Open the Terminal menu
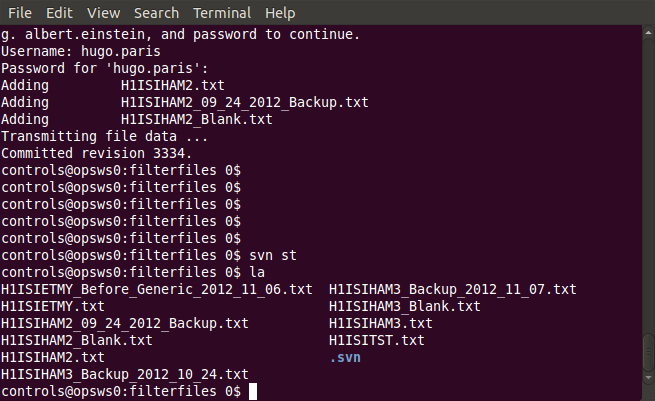 point(222,13)
